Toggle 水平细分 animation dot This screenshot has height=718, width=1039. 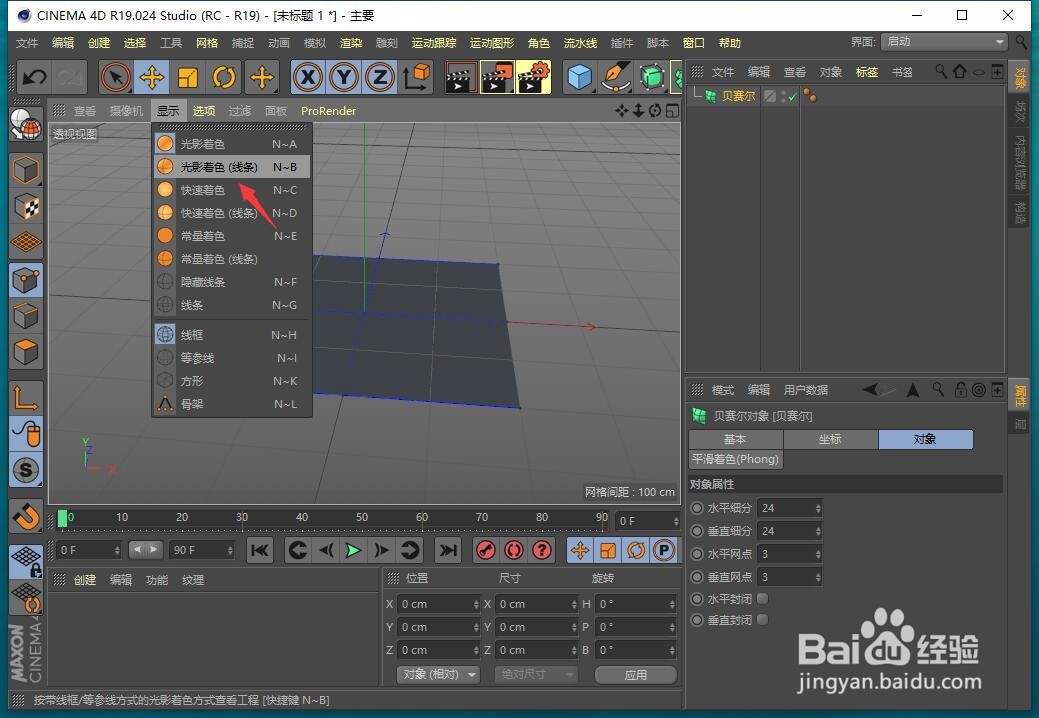697,508
